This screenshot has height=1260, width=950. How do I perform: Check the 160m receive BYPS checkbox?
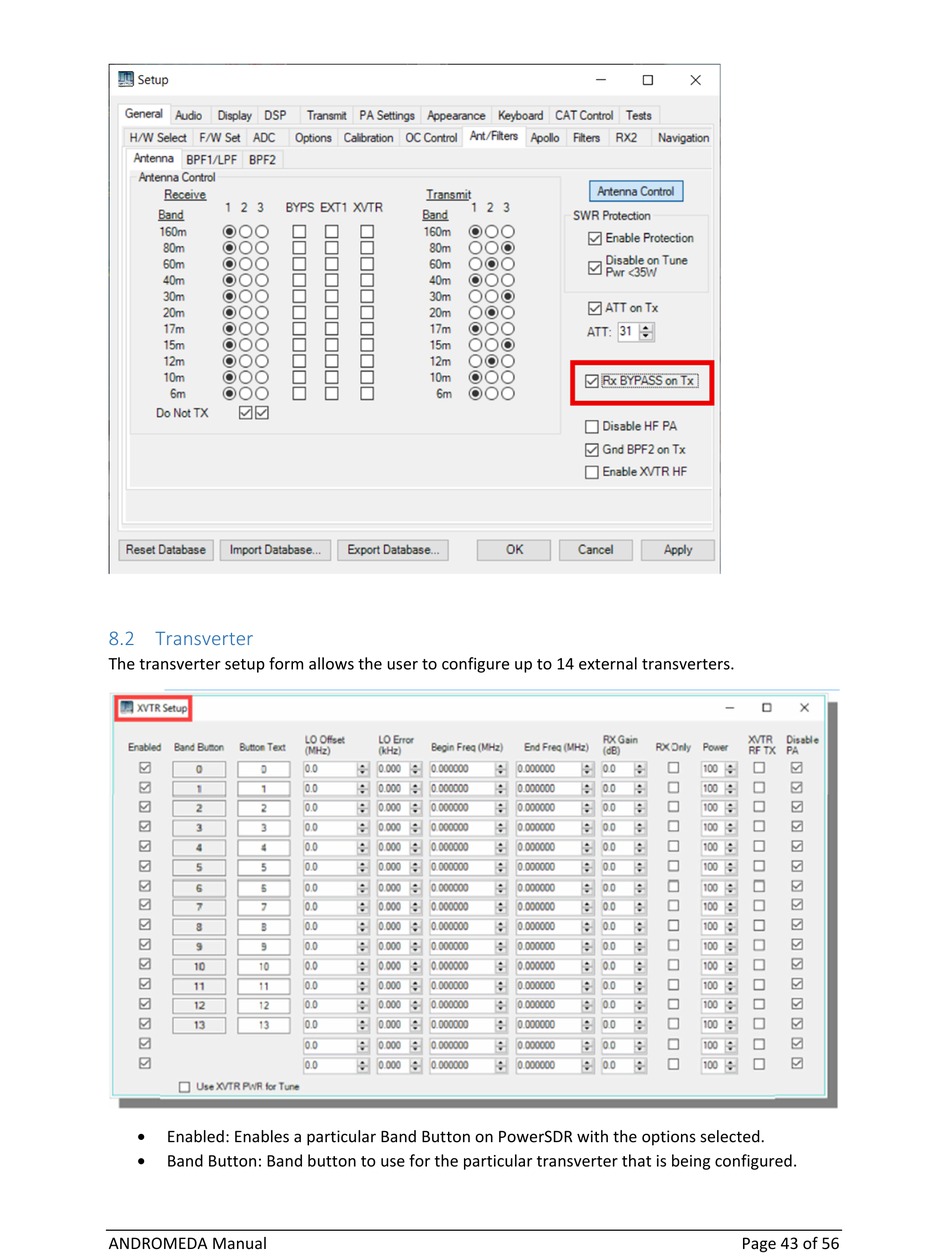click(299, 231)
